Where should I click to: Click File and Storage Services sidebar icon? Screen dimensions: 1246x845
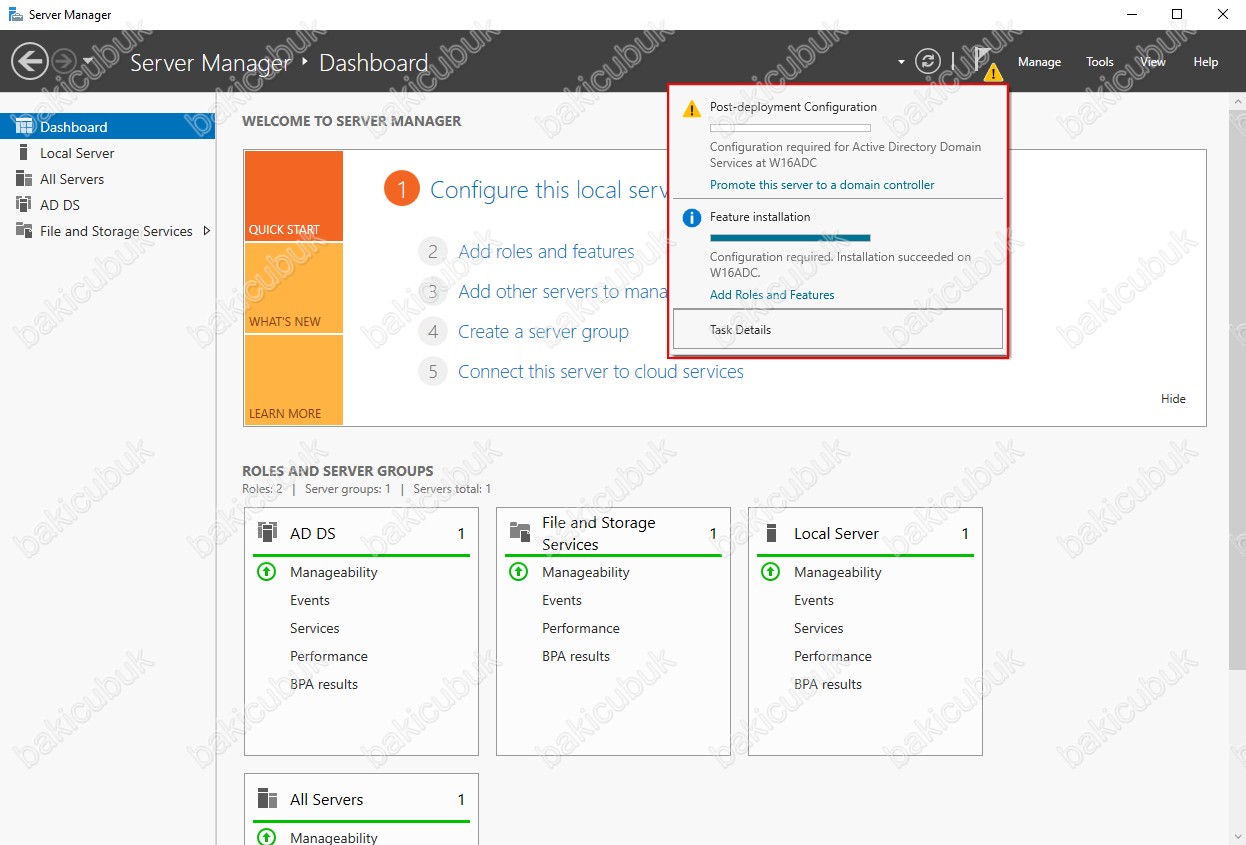point(24,230)
